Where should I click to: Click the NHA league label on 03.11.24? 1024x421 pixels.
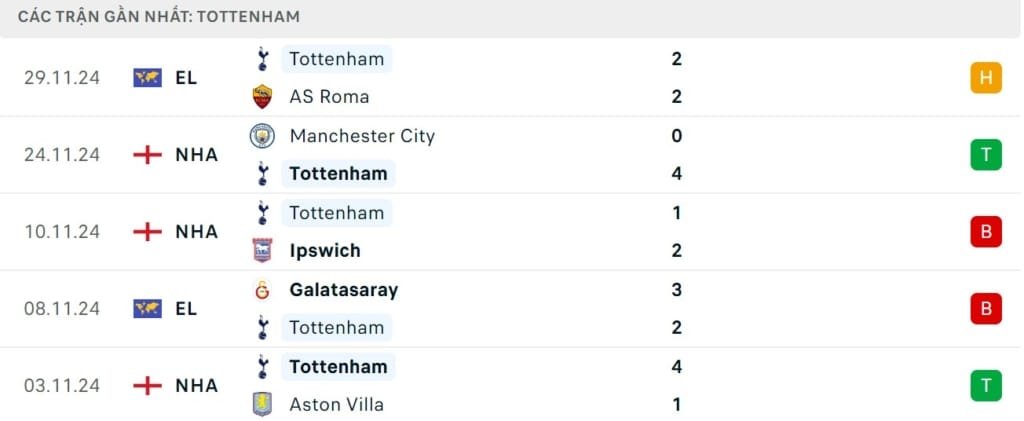coord(196,386)
